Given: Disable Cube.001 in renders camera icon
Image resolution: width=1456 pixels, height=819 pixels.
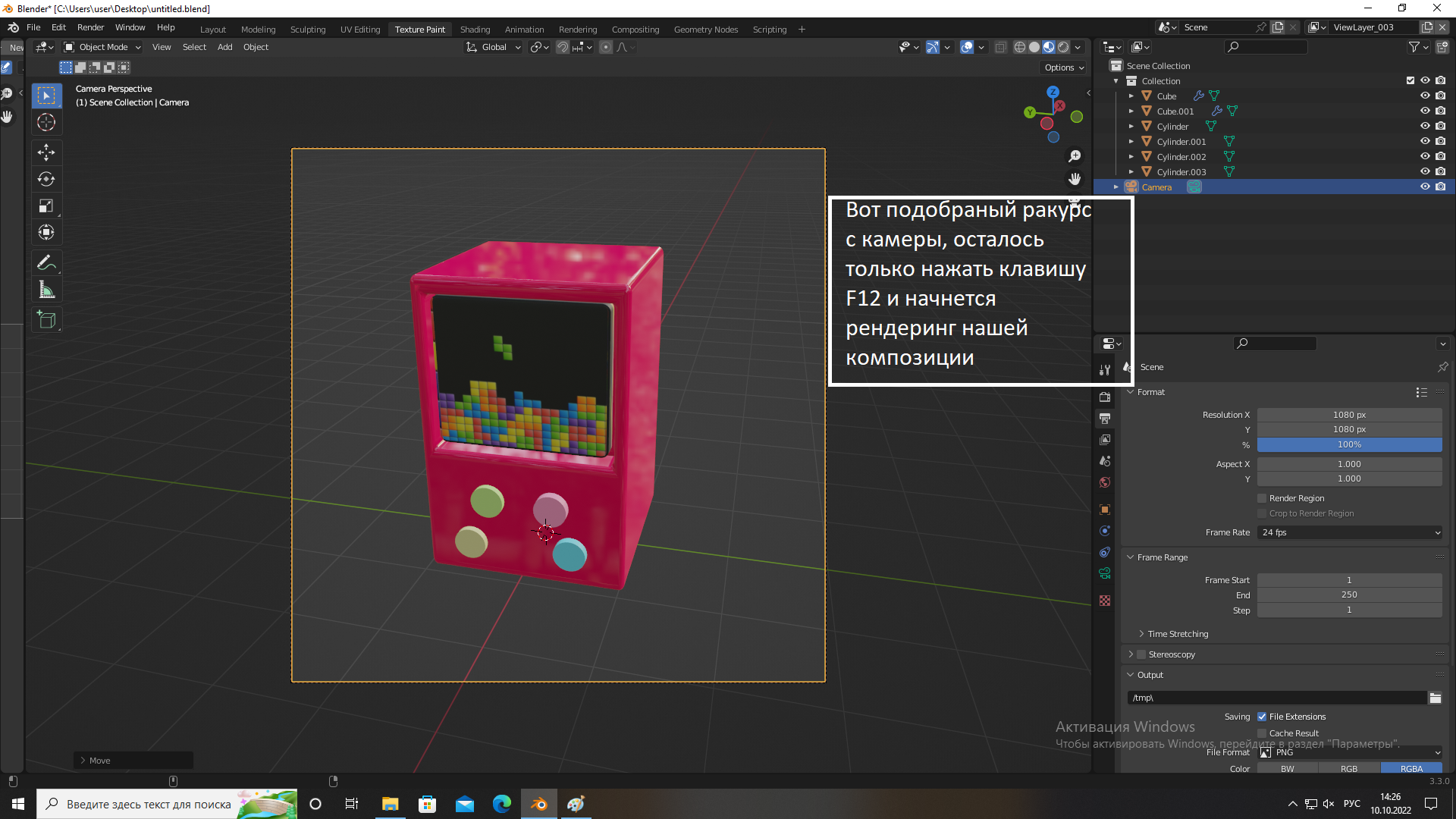Looking at the screenshot, I should coord(1440,111).
